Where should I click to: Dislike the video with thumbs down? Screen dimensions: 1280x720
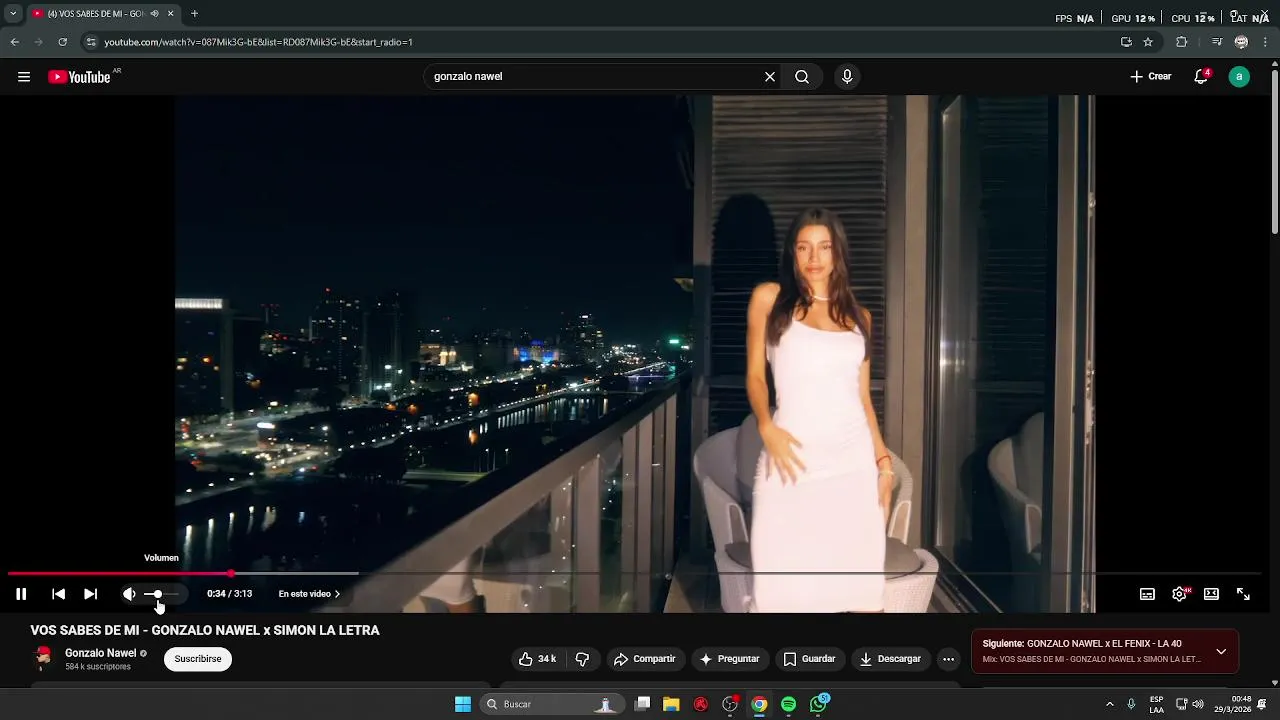[582, 659]
